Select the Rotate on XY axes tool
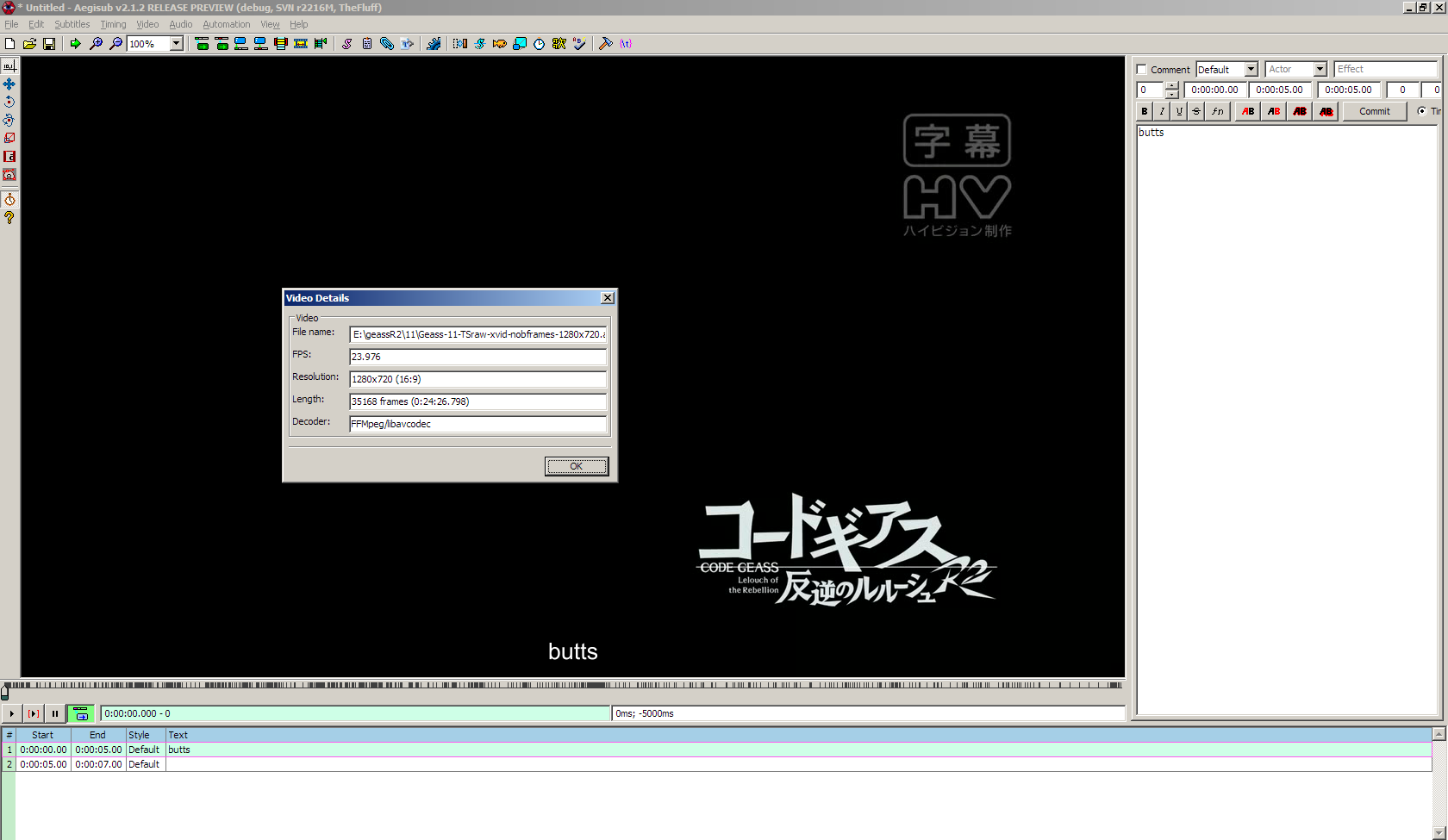1448x840 pixels. click(9, 120)
